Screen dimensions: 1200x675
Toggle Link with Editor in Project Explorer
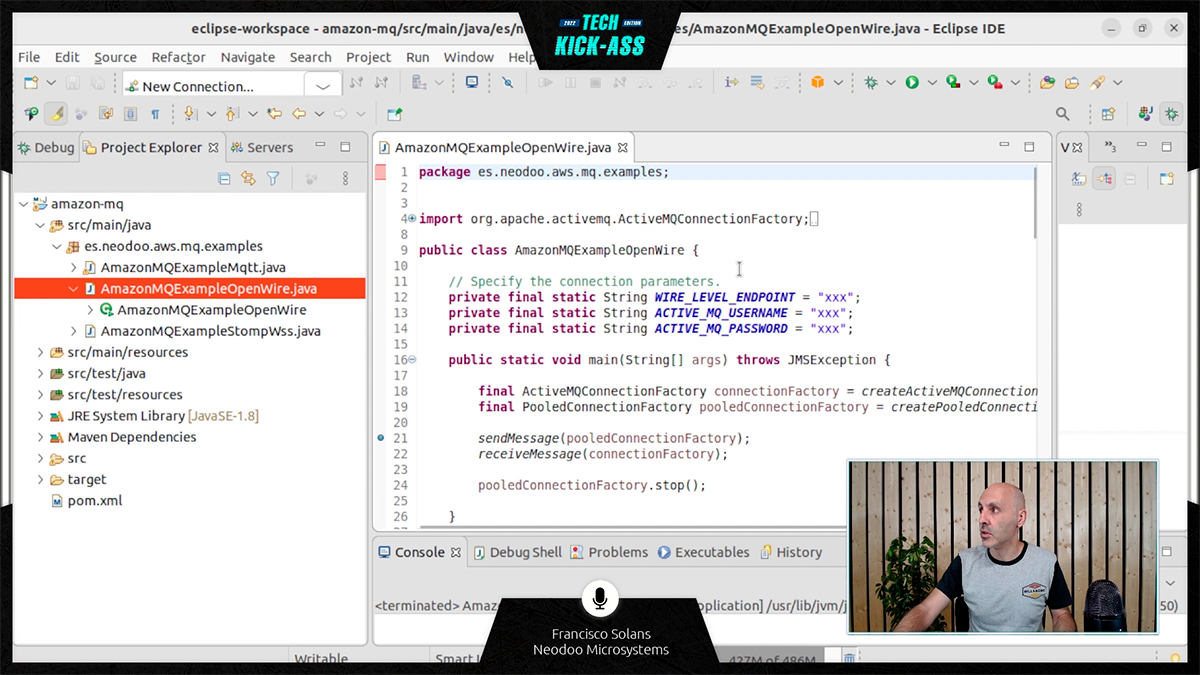(248, 179)
